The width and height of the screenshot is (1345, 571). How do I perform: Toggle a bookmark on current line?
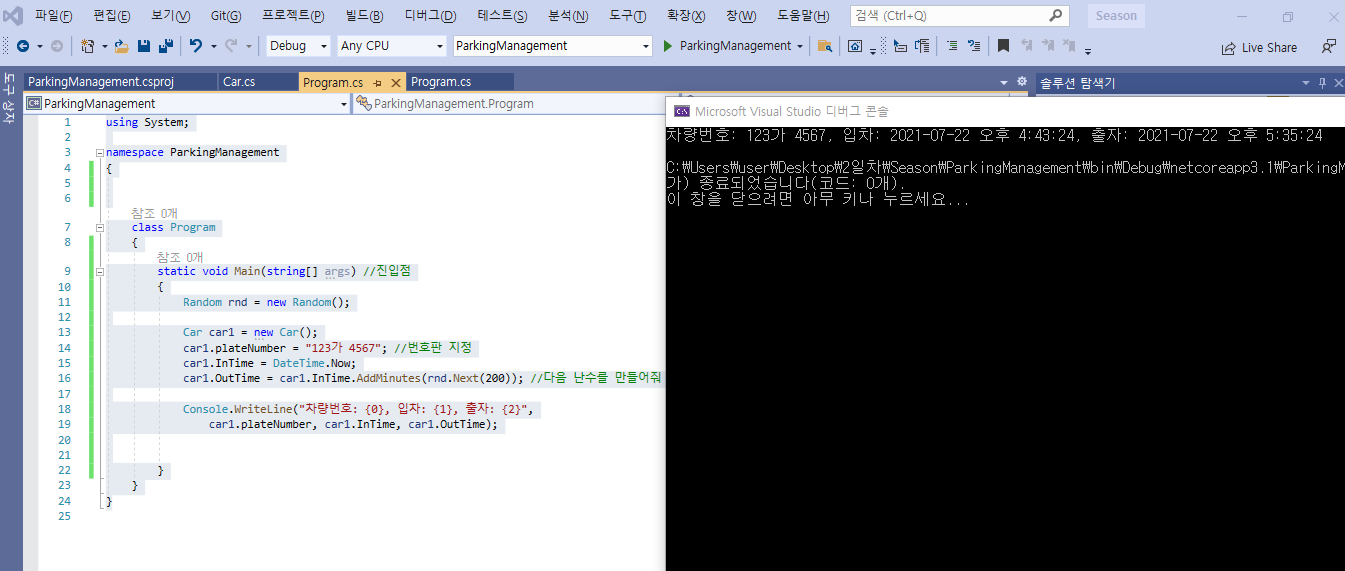(1003, 46)
